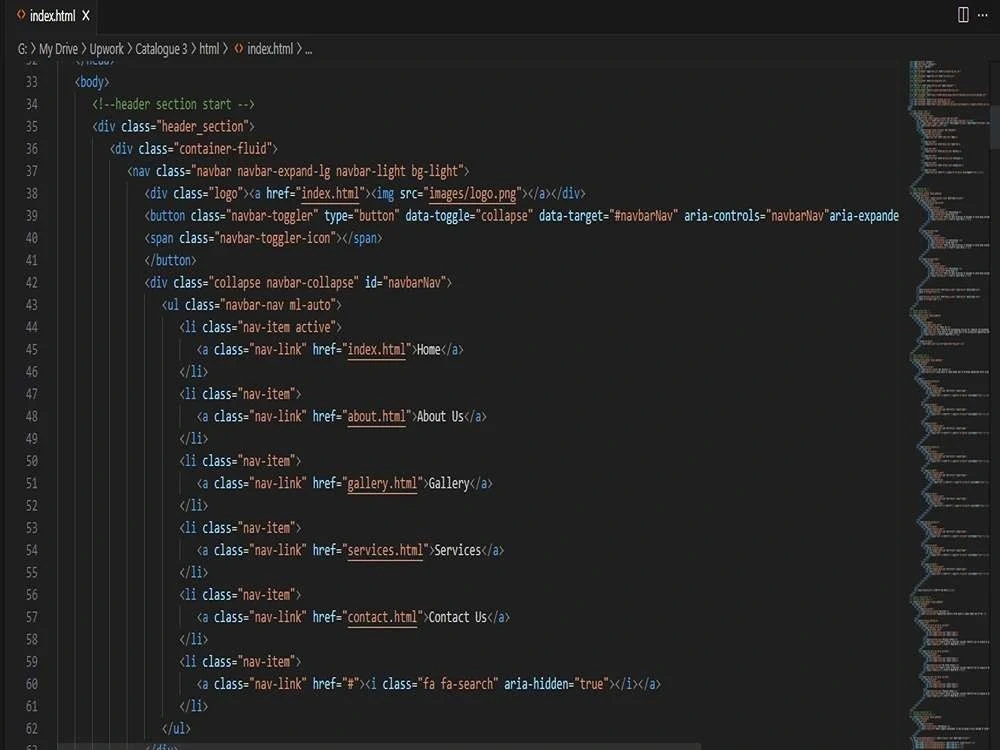Close the index.html editor tab
This screenshot has height=750, width=1000.
(85, 15)
